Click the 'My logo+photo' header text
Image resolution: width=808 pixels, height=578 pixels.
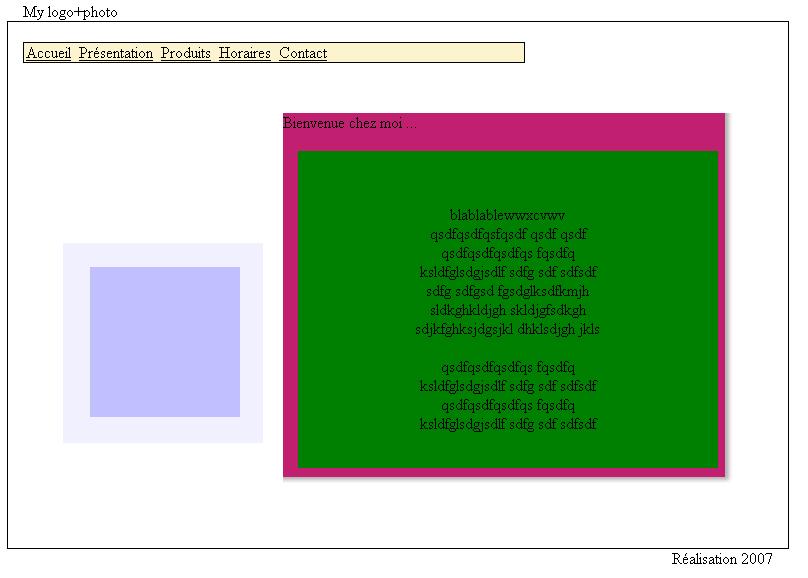[70, 12]
